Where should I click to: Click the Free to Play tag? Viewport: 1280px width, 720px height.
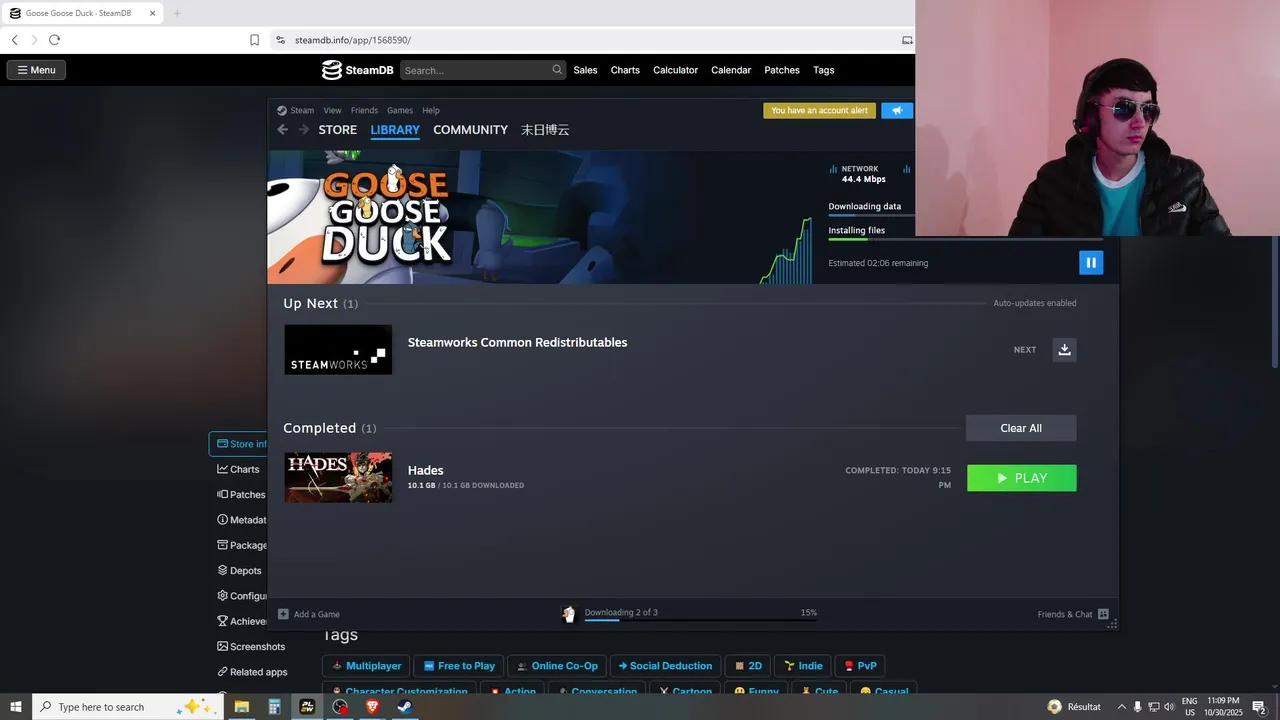[x=458, y=666]
